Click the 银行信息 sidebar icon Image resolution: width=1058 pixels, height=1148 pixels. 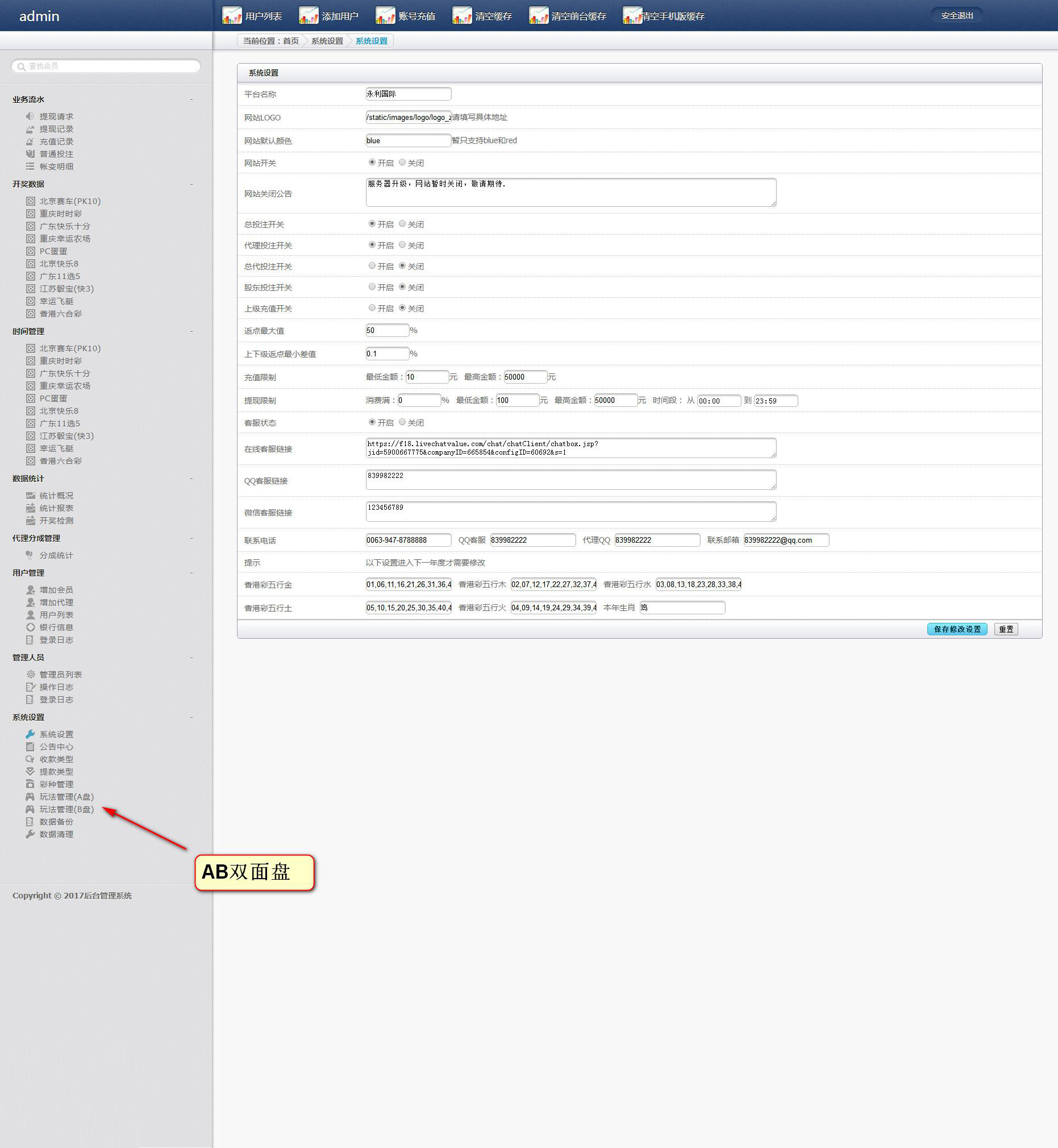coord(30,627)
